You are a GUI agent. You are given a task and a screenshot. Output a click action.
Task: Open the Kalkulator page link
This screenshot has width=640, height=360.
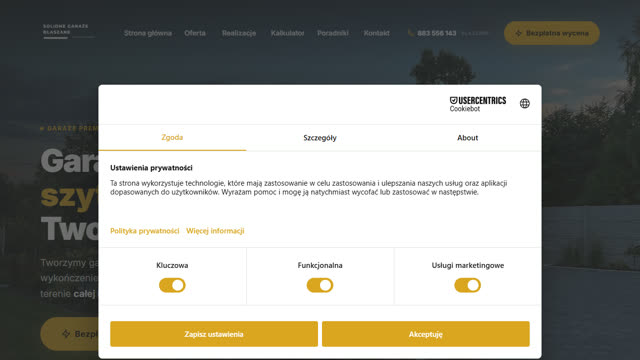(287, 33)
